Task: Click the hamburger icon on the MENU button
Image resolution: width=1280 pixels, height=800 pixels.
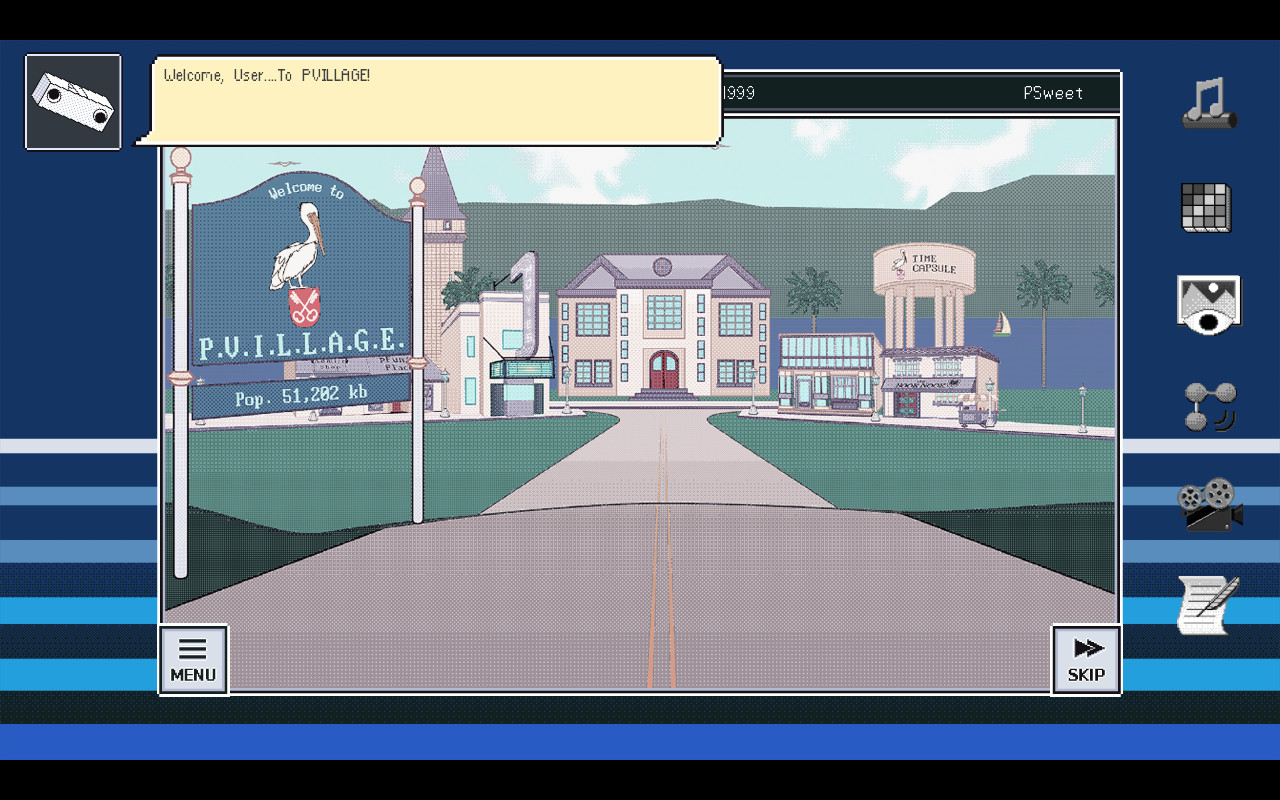Action: 193,646
